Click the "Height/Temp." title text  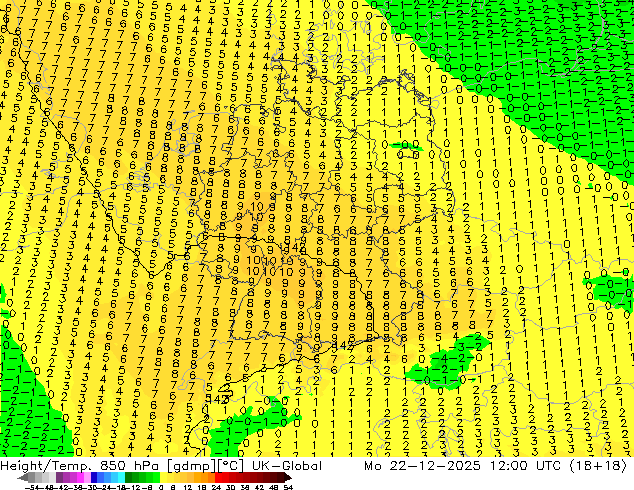point(47,466)
